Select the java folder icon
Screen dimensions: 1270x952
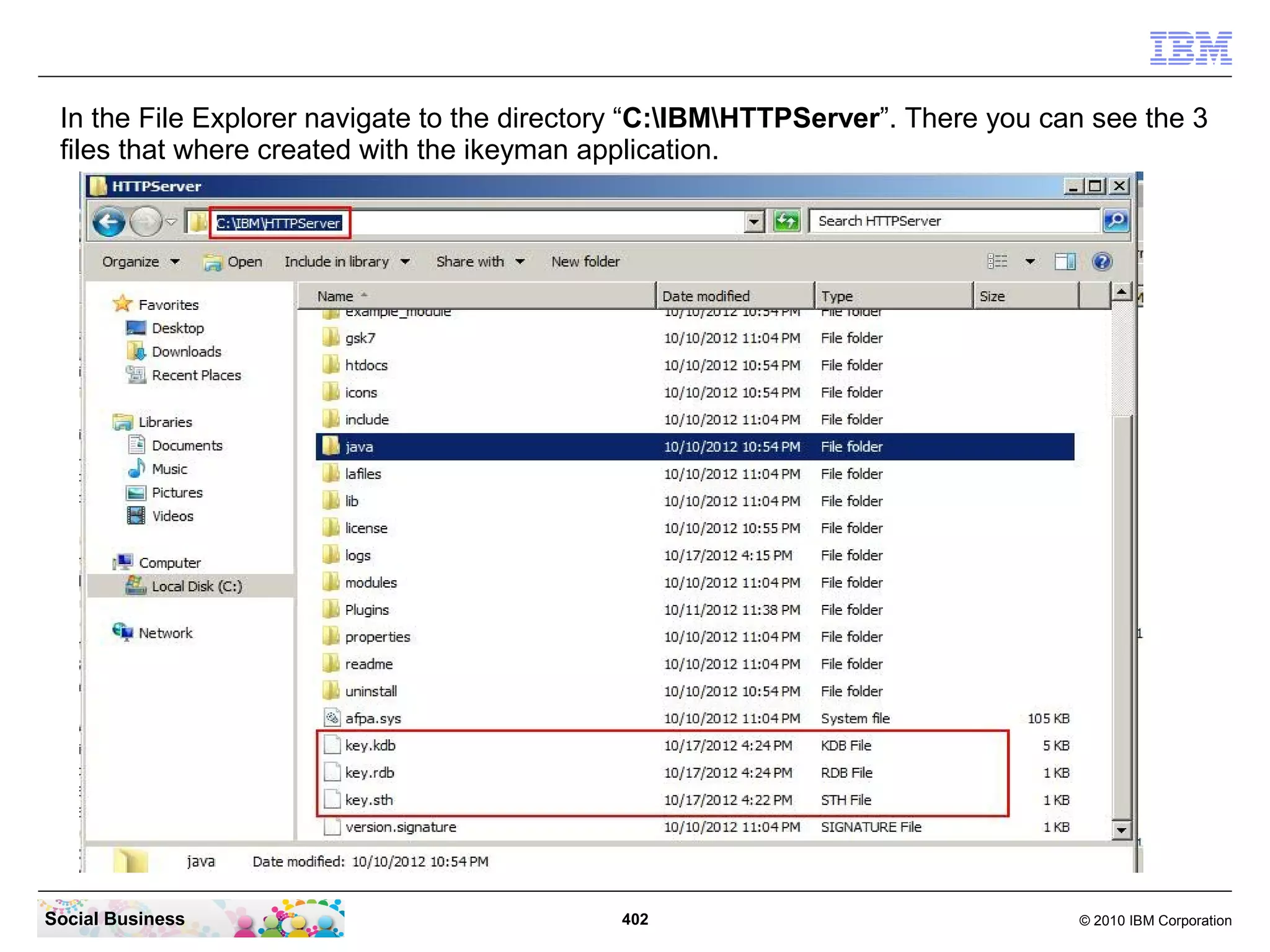click(331, 446)
